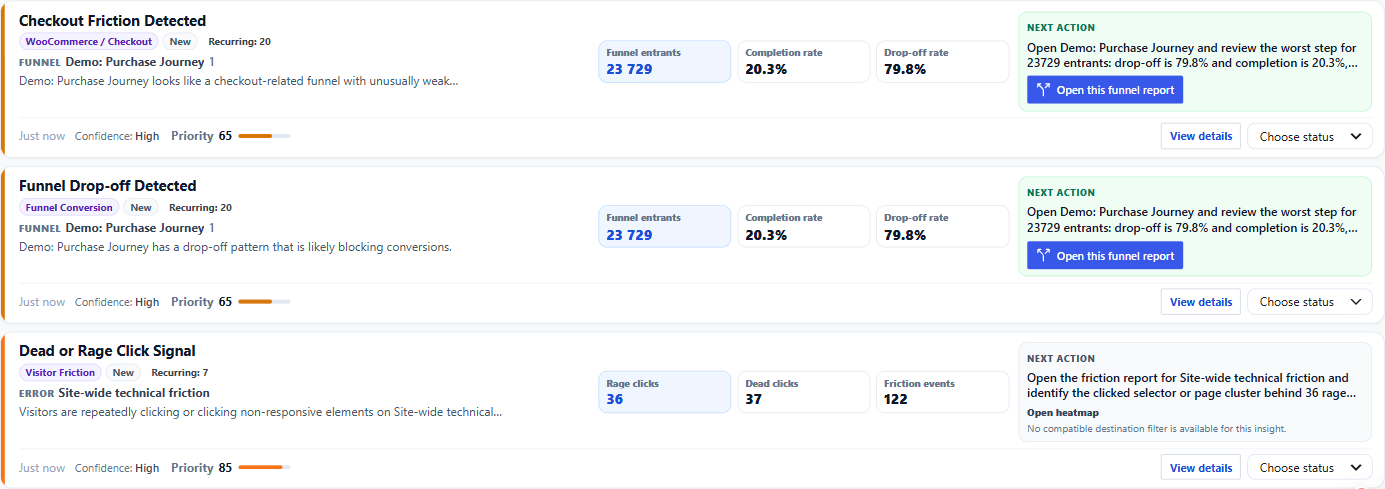
Task: Select the WooCommerce / Checkout tag
Action: click(x=89, y=42)
